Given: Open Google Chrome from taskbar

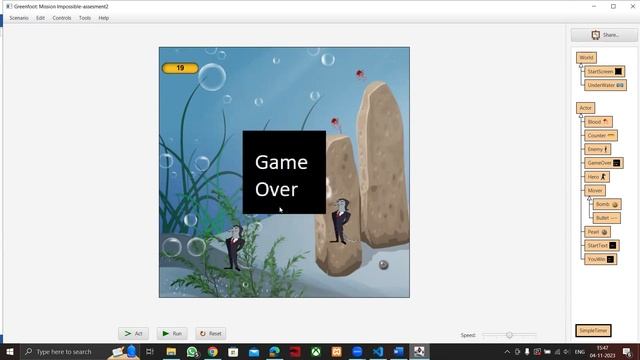Looking at the screenshot, I should point(213,352).
